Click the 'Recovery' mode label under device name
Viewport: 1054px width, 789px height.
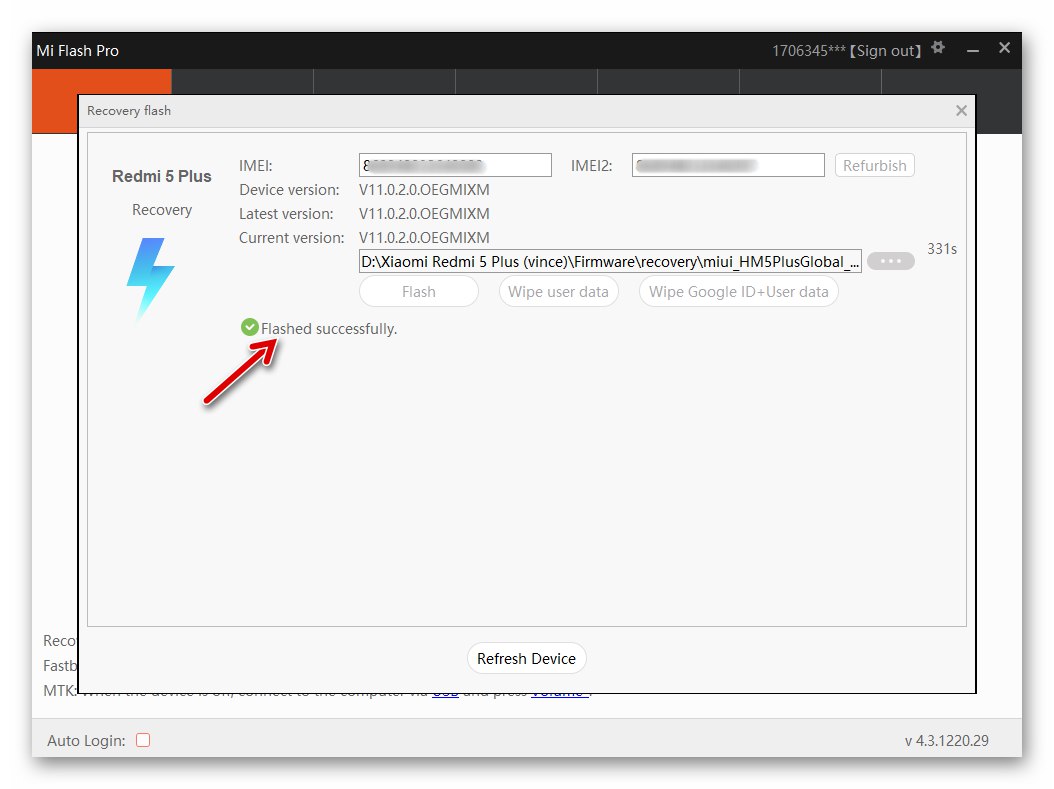162,210
